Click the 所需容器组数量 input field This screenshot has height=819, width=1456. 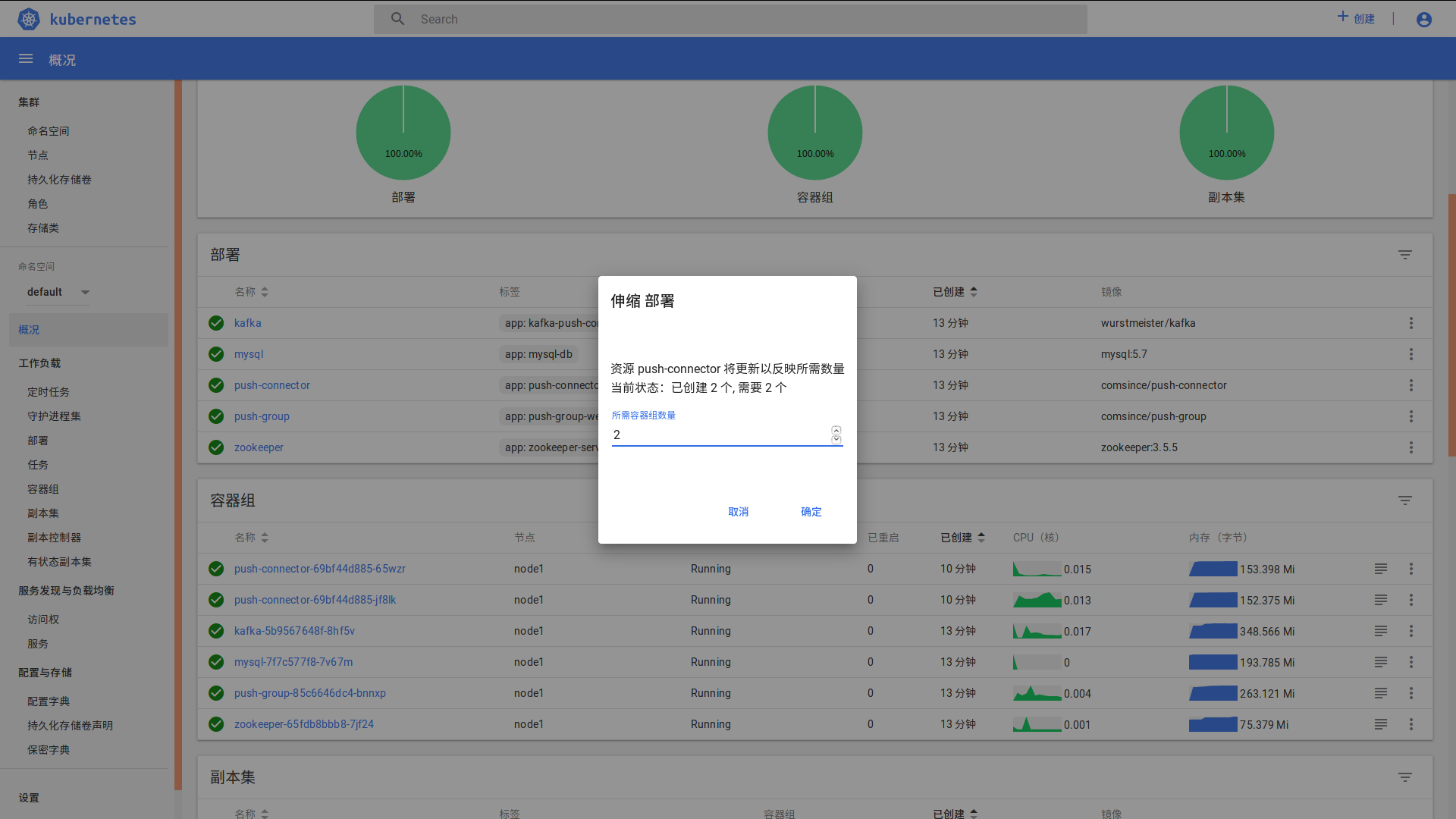tap(720, 435)
